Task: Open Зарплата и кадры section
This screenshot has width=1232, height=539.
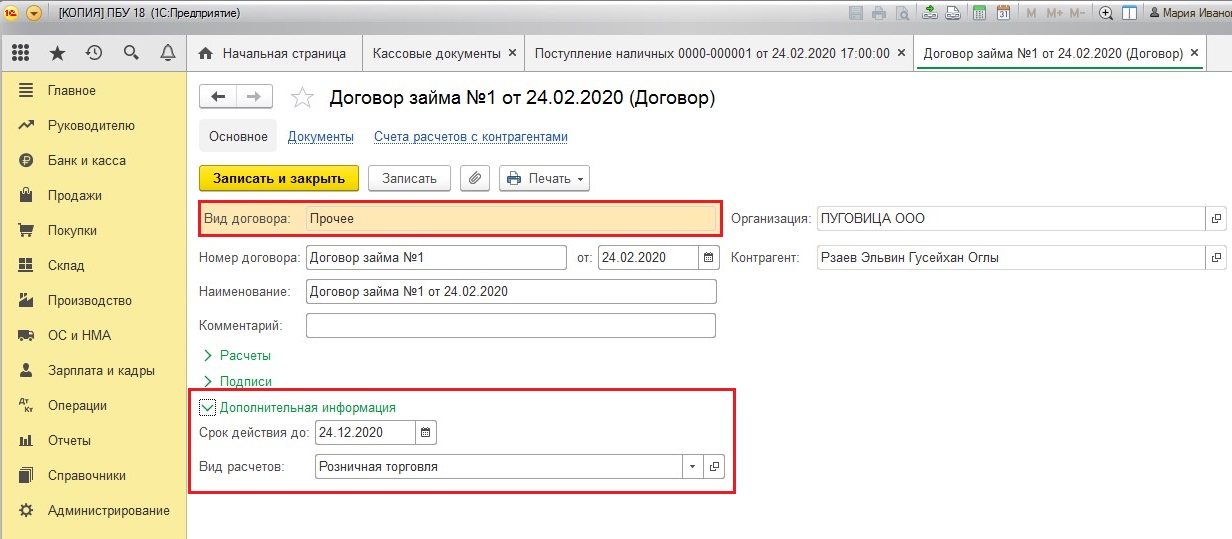Action: pyautogui.click(x=93, y=370)
